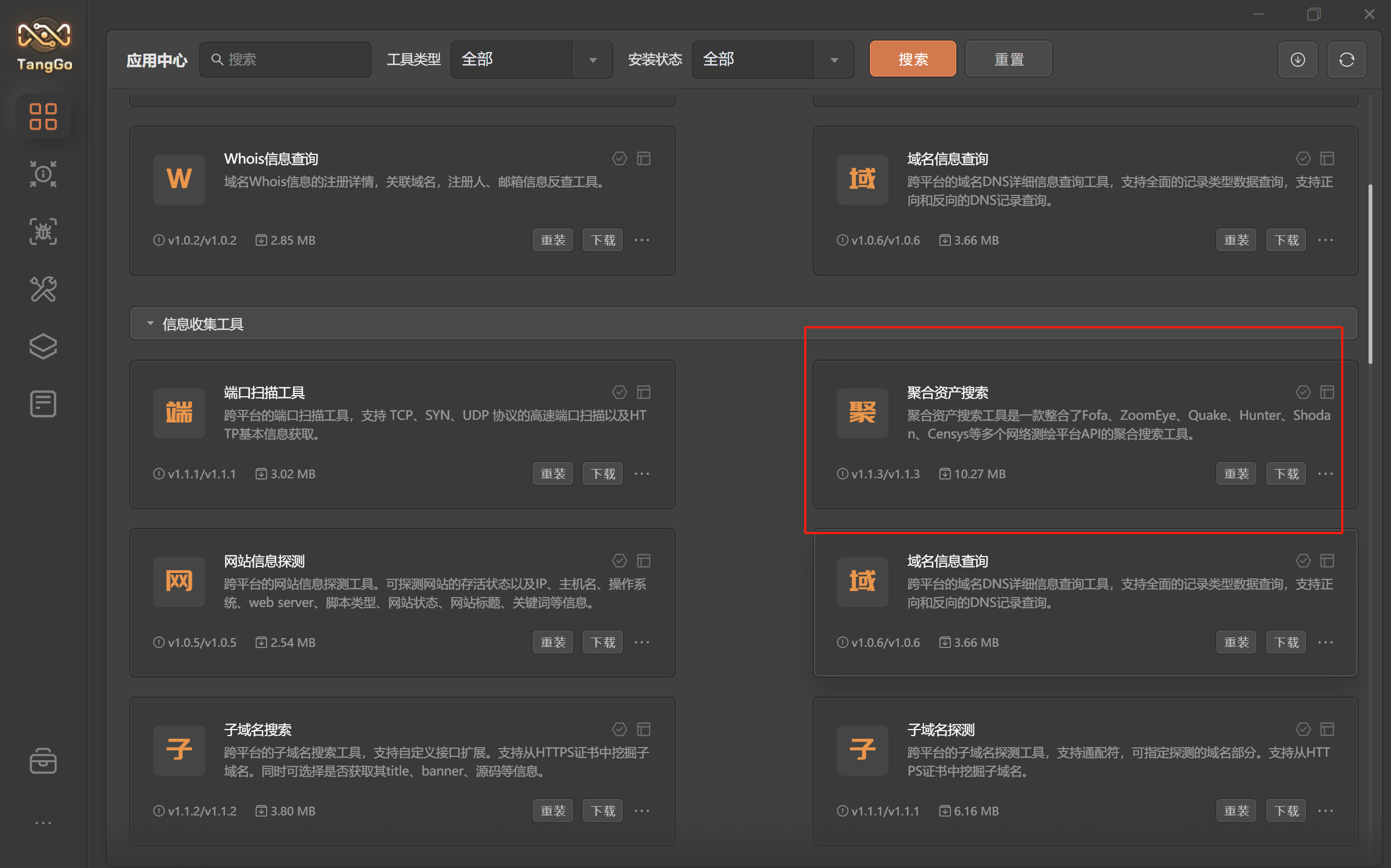Click 重装 on 子域名探测 card
Viewport: 1391px width, 868px height.
coord(1237,811)
